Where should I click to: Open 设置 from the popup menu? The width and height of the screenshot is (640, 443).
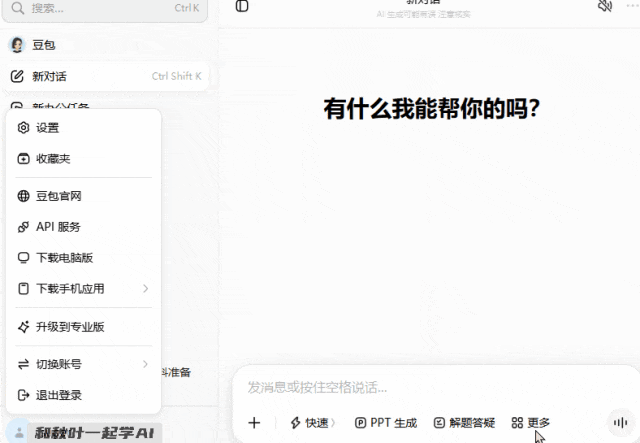83,128
